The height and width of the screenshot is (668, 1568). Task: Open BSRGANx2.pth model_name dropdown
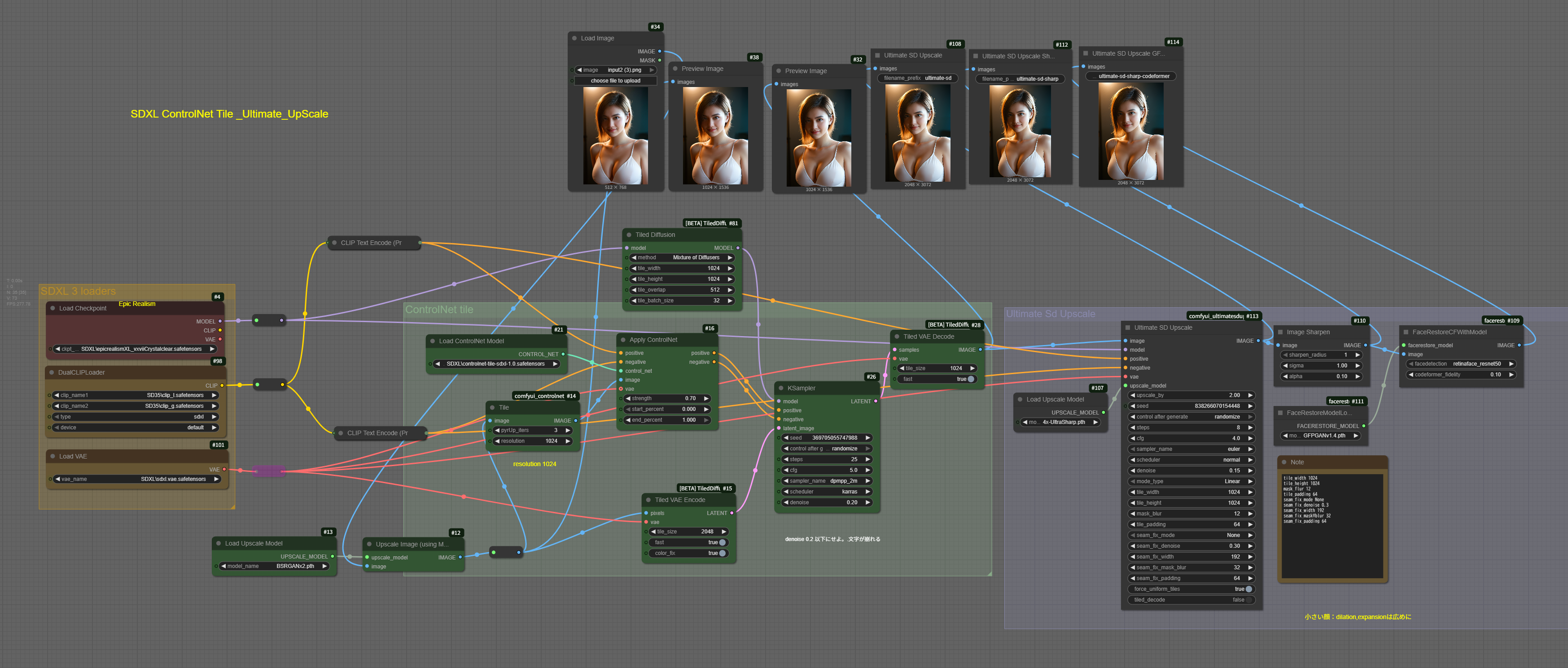tap(276, 567)
